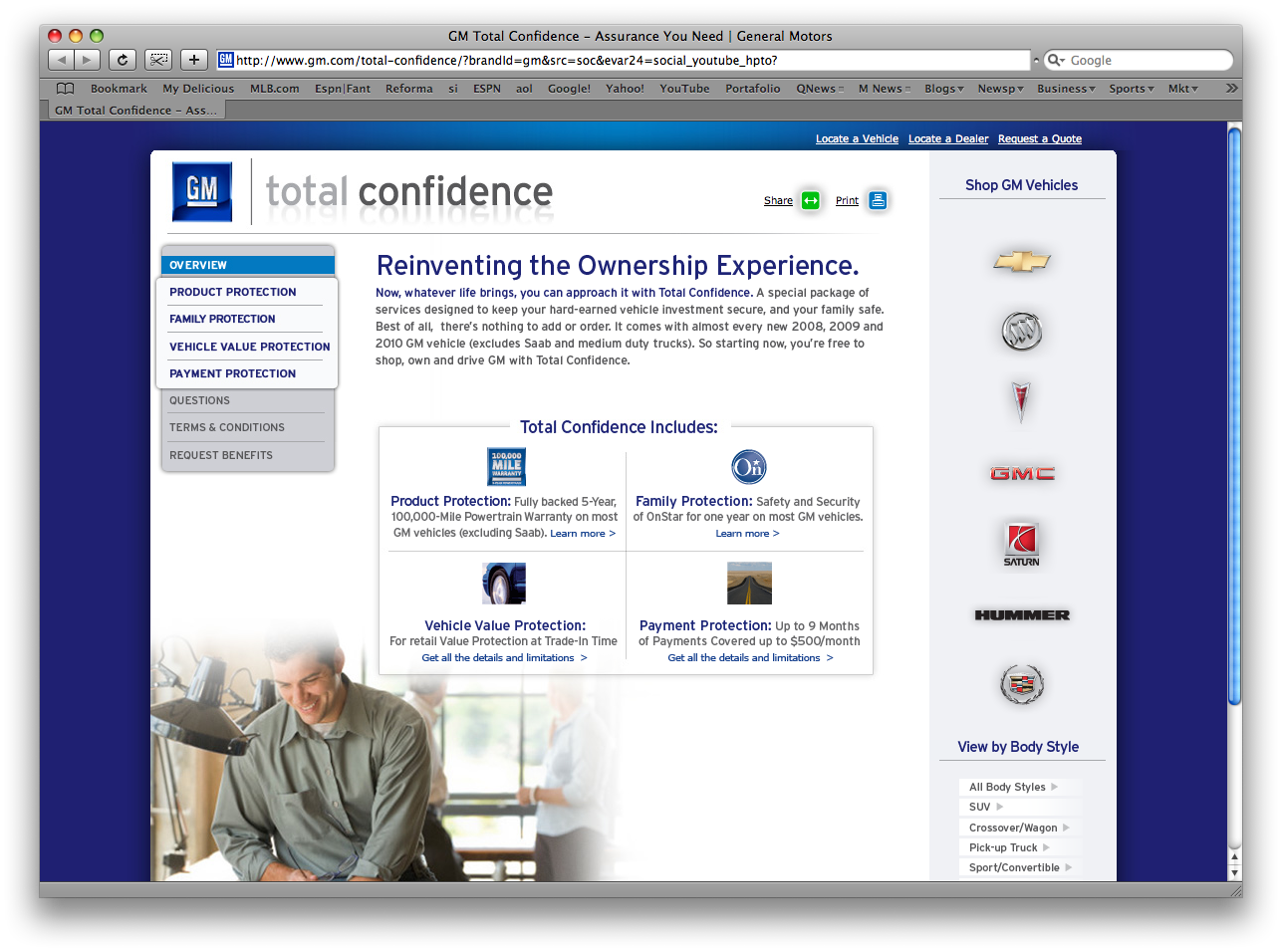Image resolution: width=1282 pixels, height=952 pixels.
Task: Open the Newsp bookmark dropdown
Action: pos(1000,89)
